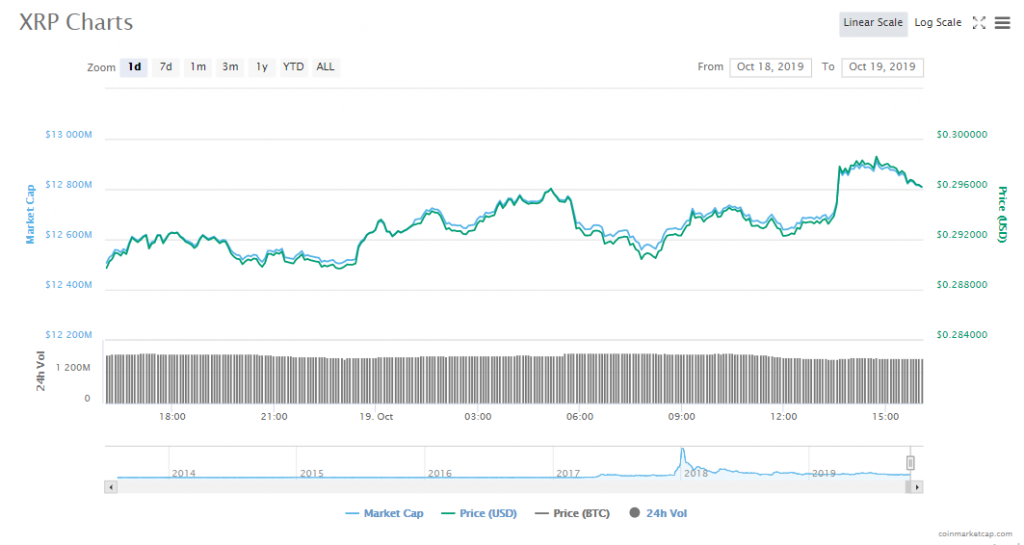This screenshot has height=545, width=1024.
Task: Edit the To date field Oct 19, 2019
Action: (882, 67)
